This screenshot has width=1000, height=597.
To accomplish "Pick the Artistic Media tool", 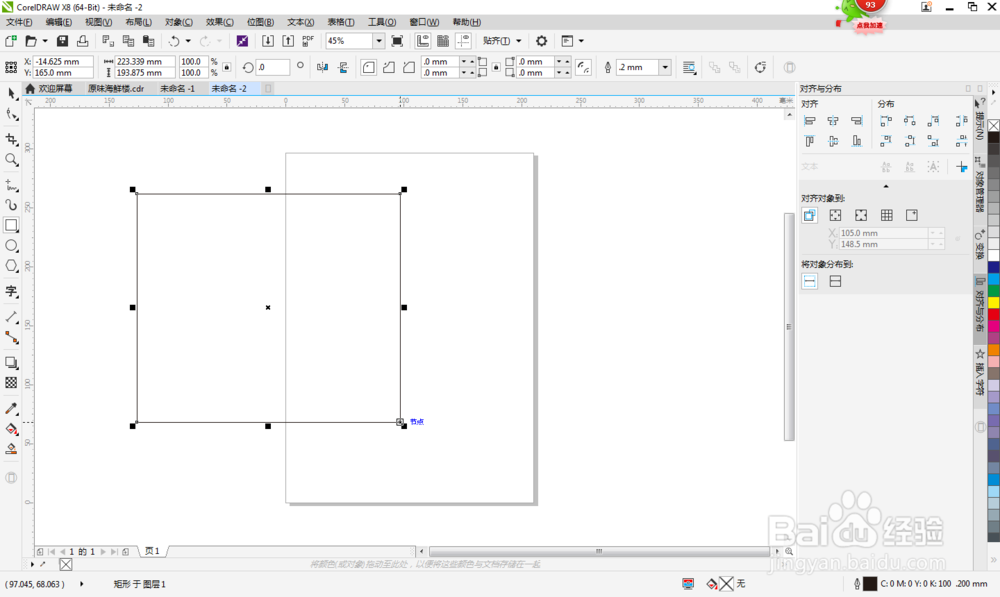I will [x=11, y=205].
